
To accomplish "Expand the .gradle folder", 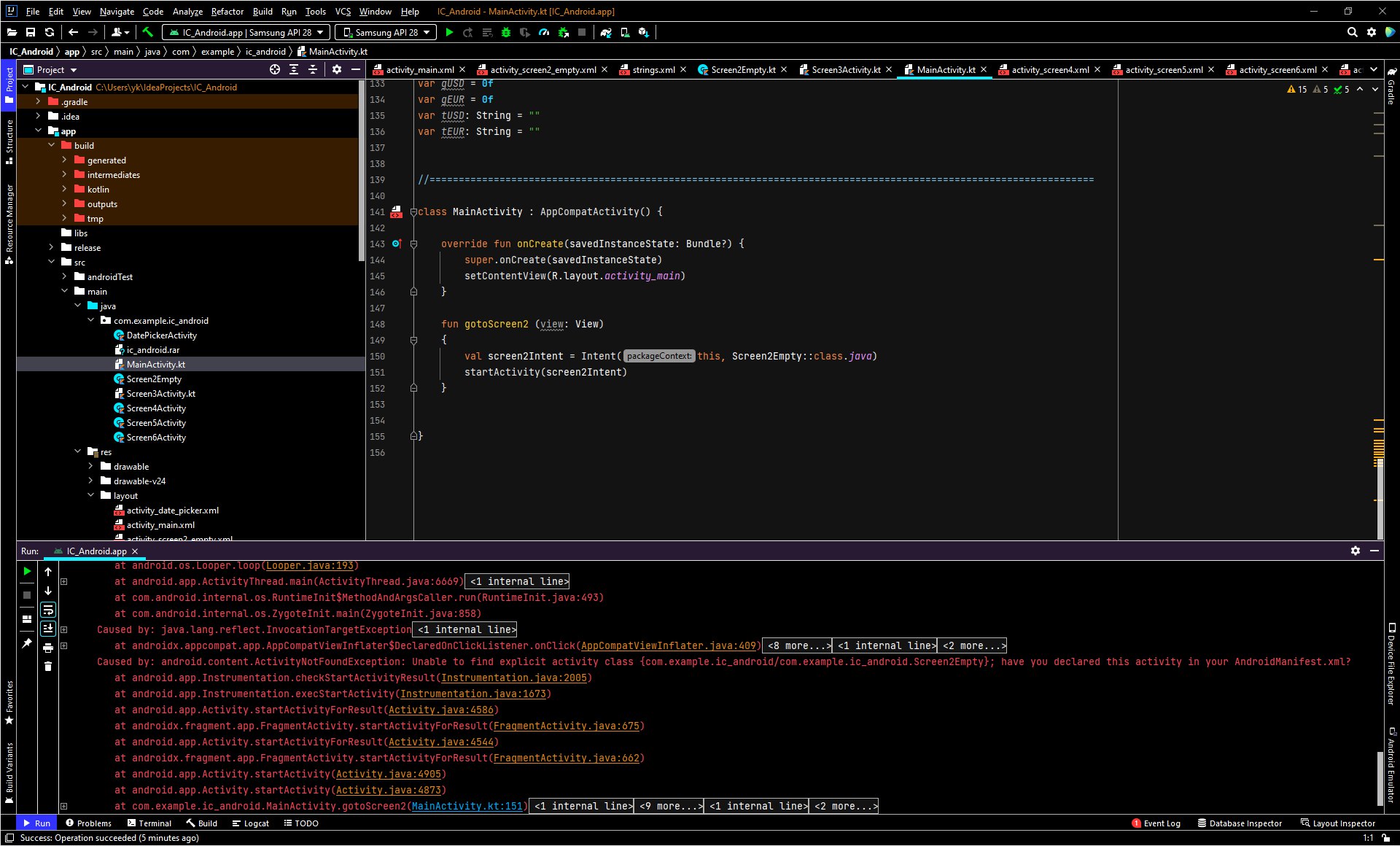I will click(x=38, y=101).
